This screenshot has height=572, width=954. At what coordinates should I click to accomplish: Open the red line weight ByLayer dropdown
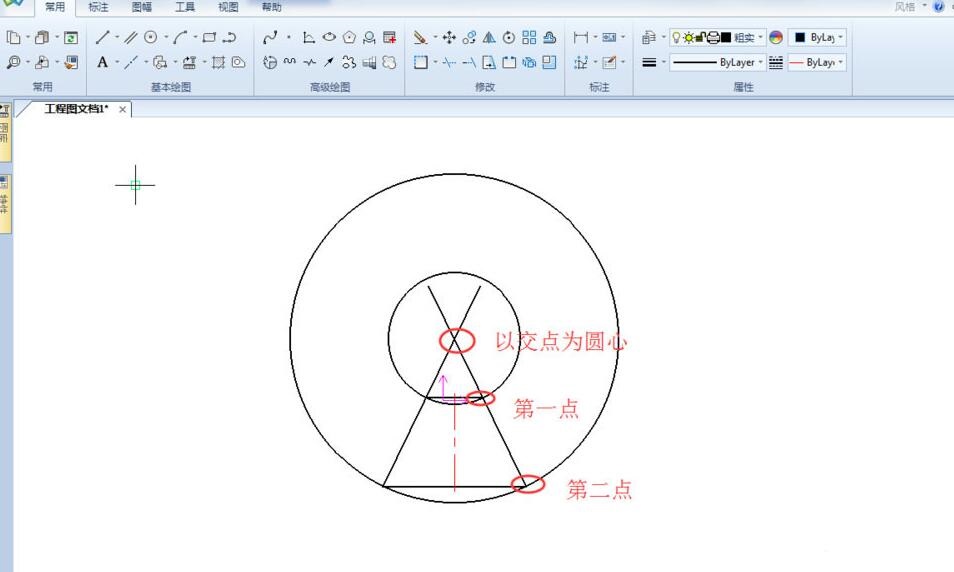(x=841, y=62)
